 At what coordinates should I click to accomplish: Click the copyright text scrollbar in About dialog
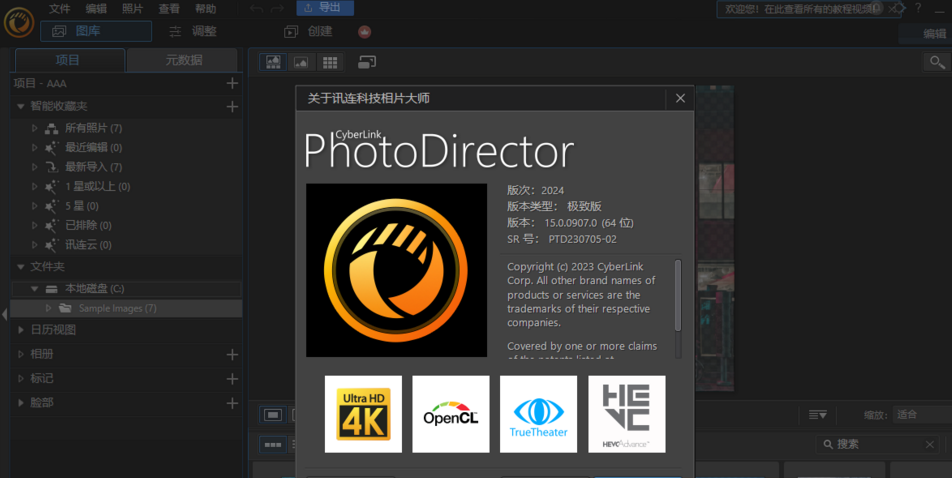678,296
